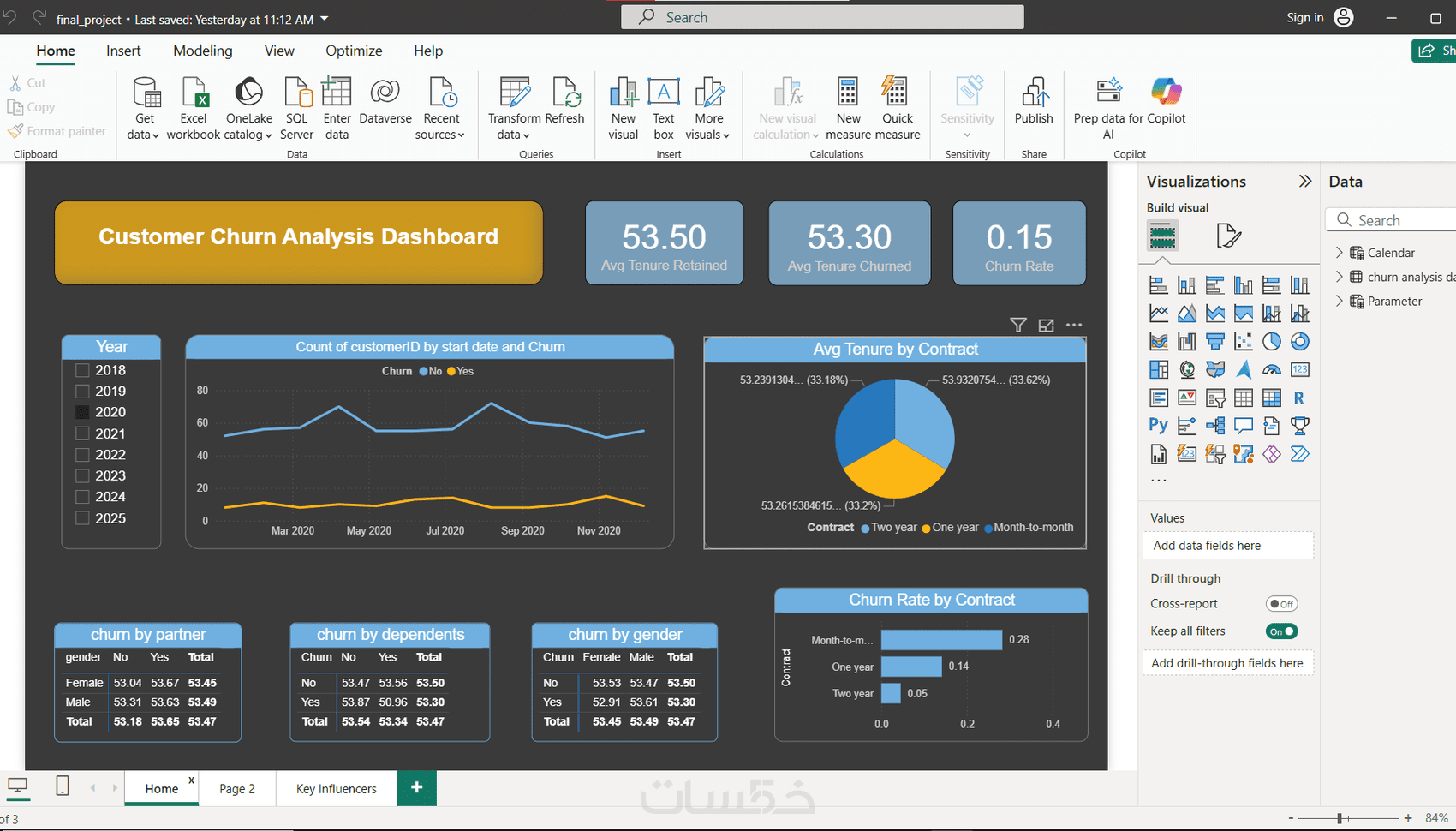This screenshot has height=831, width=1456.
Task: Select the Funnel visual icon
Action: (1214, 342)
